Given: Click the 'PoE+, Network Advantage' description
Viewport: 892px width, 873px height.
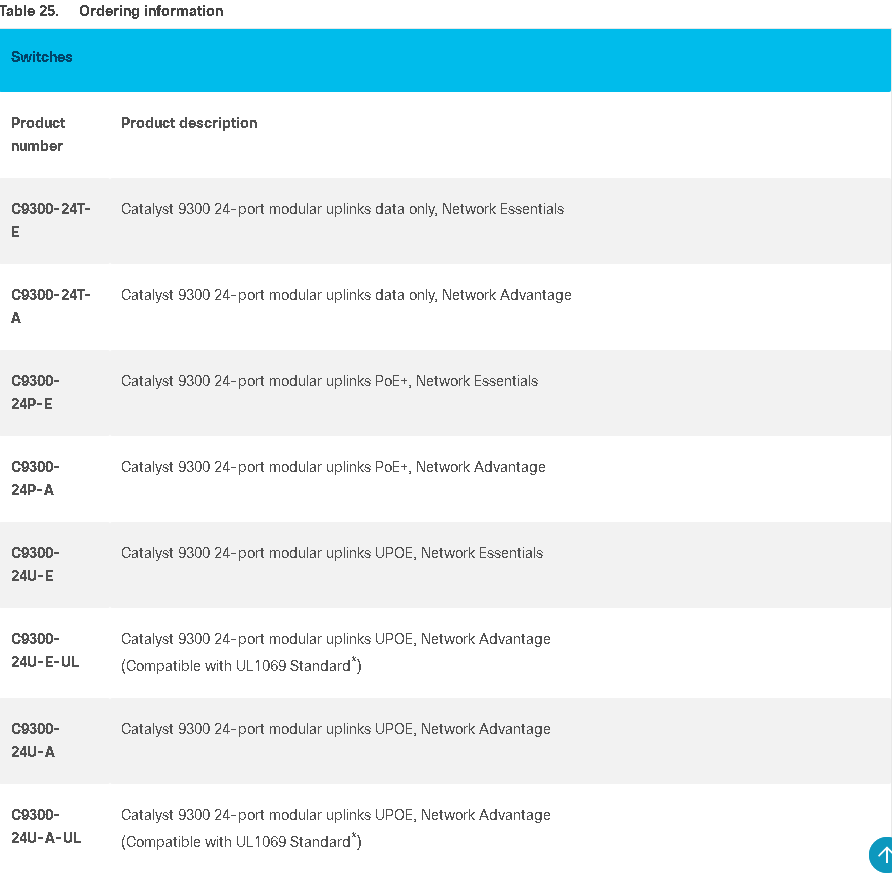Looking at the screenshot, I should tap(333, 466).
